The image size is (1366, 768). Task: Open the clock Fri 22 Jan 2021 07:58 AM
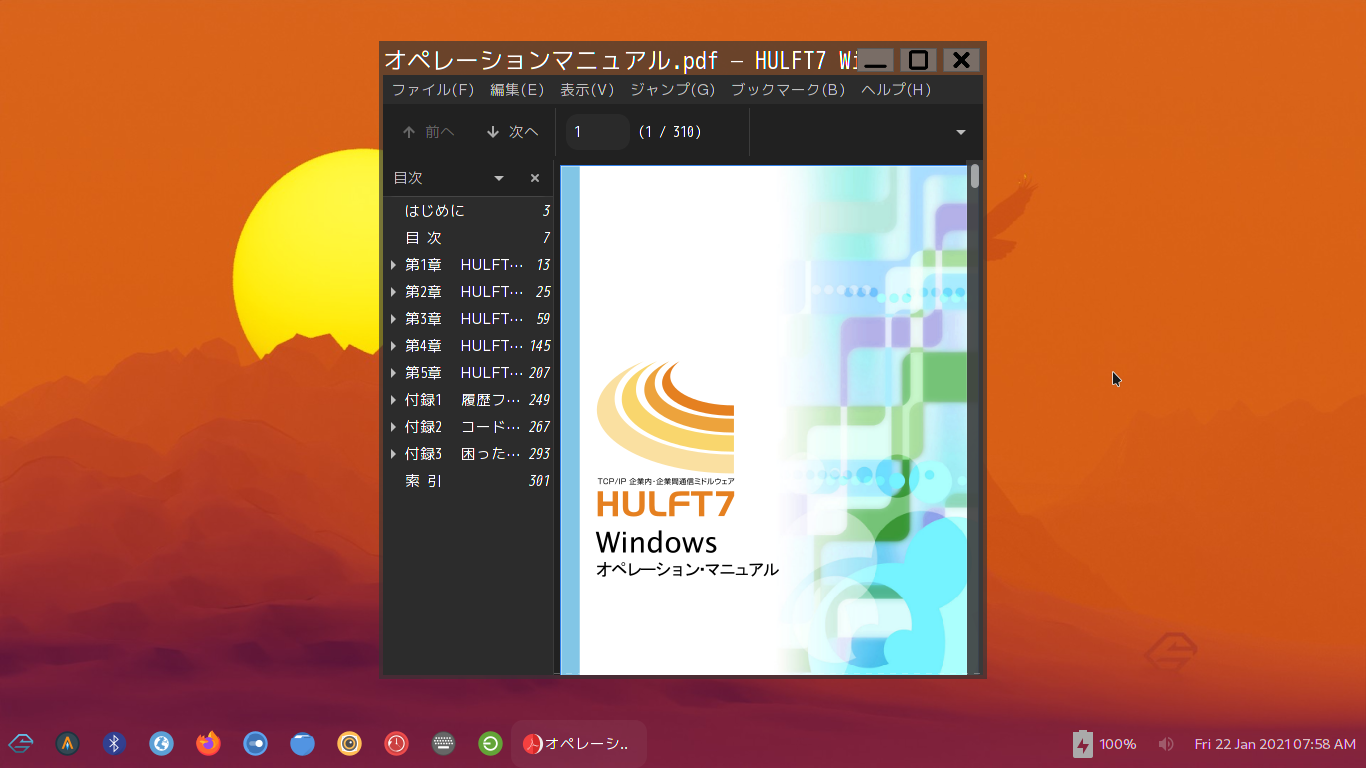[1275, 744]
